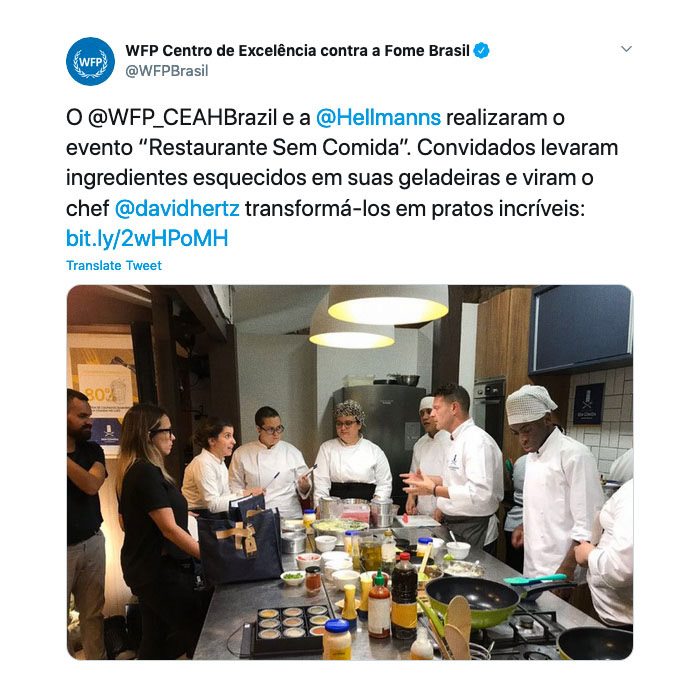
Task: Open the attached kitchen event photo
Action: tap(350, 472)
